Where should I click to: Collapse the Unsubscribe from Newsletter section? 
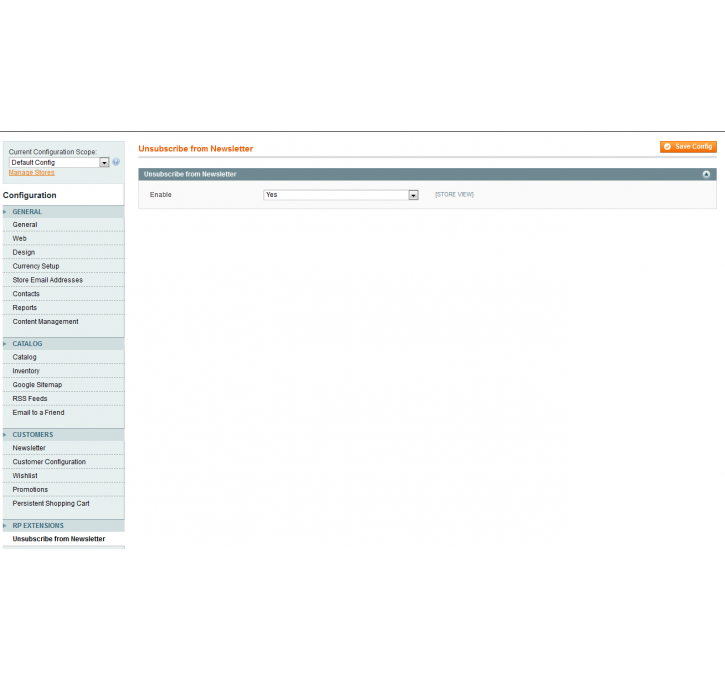[706, 174]
